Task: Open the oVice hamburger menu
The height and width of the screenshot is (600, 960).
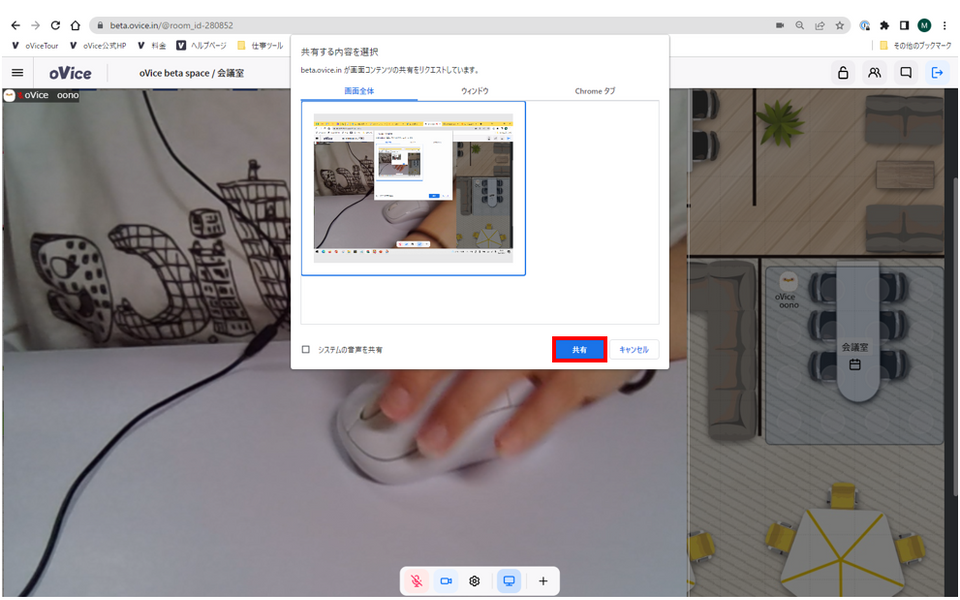Action: pos(18,73)
